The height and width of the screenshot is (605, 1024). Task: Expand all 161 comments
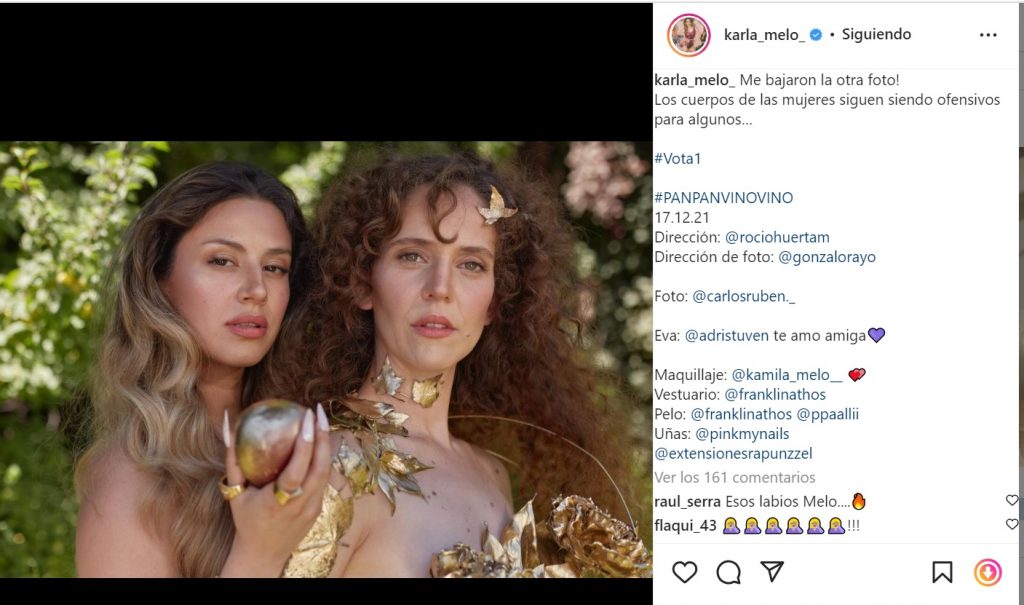pos(734,478)
